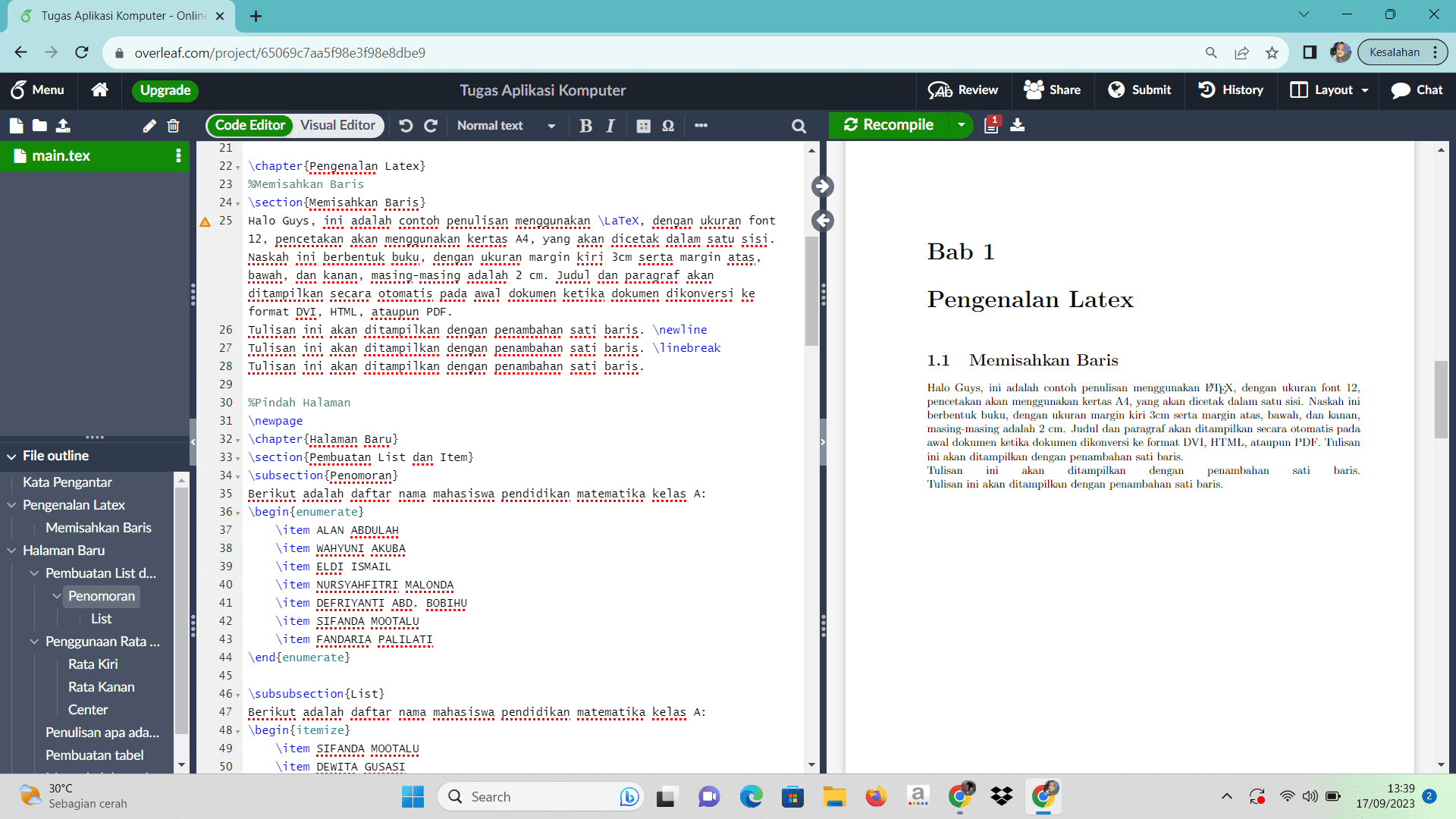Rename the selected file with pencil icon
The image size is (1456, 819).
149,126
